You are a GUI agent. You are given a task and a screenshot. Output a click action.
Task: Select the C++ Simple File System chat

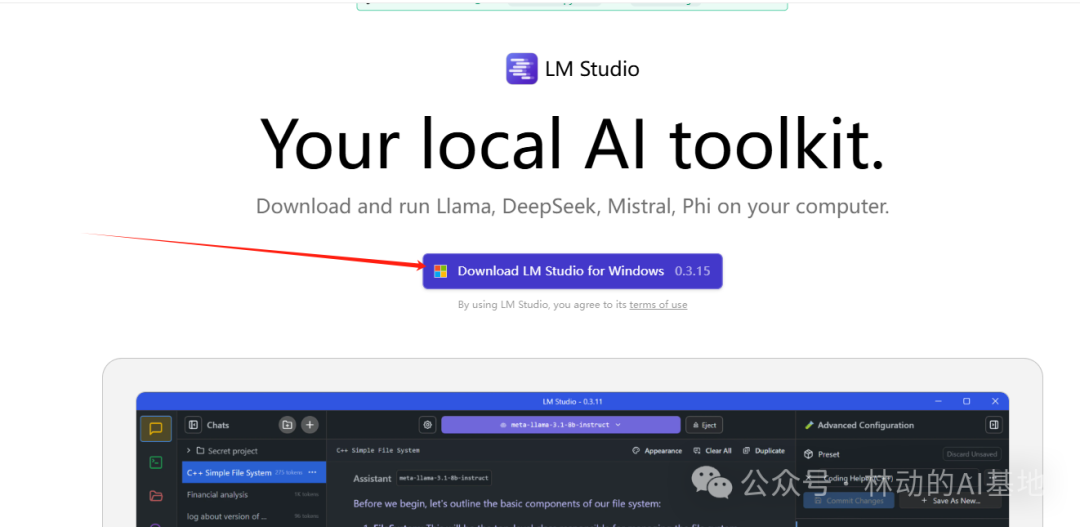click(x=253, y=473)
